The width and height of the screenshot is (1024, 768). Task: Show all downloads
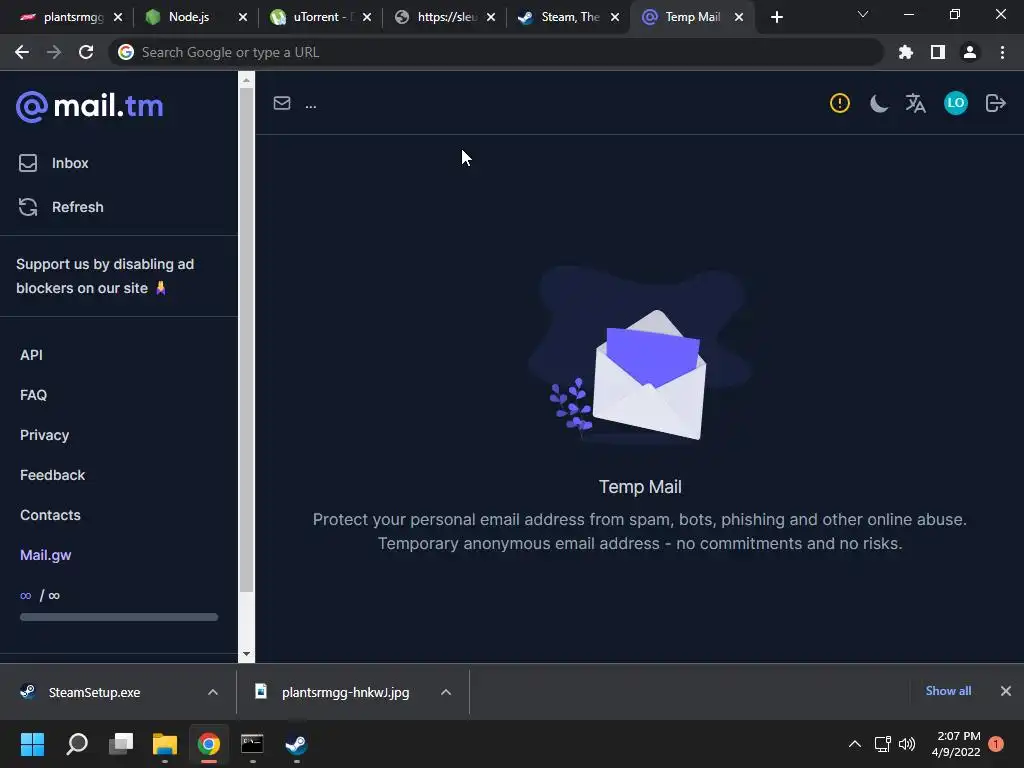click(x=948, y=691)
